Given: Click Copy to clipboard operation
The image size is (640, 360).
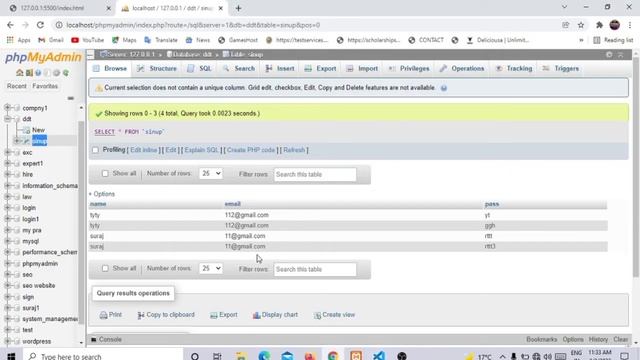Looking at the screenshot, I should click(166, 315).
